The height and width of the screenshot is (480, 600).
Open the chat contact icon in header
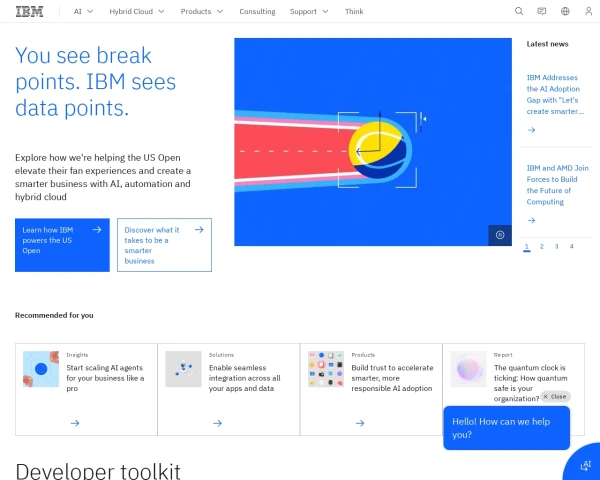pos(542,12)
